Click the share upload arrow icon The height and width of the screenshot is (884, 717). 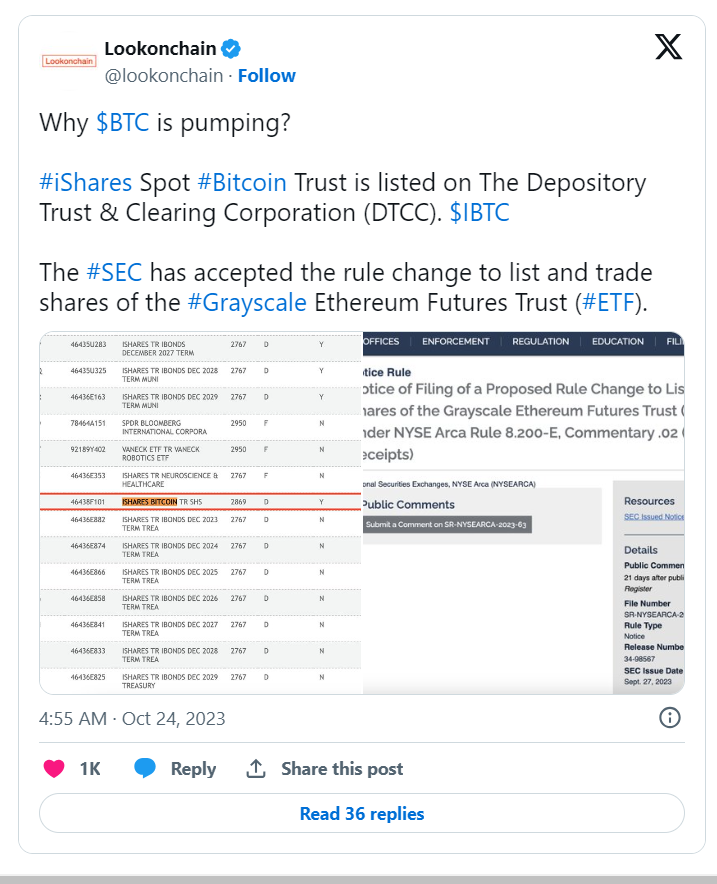[256, 768]
